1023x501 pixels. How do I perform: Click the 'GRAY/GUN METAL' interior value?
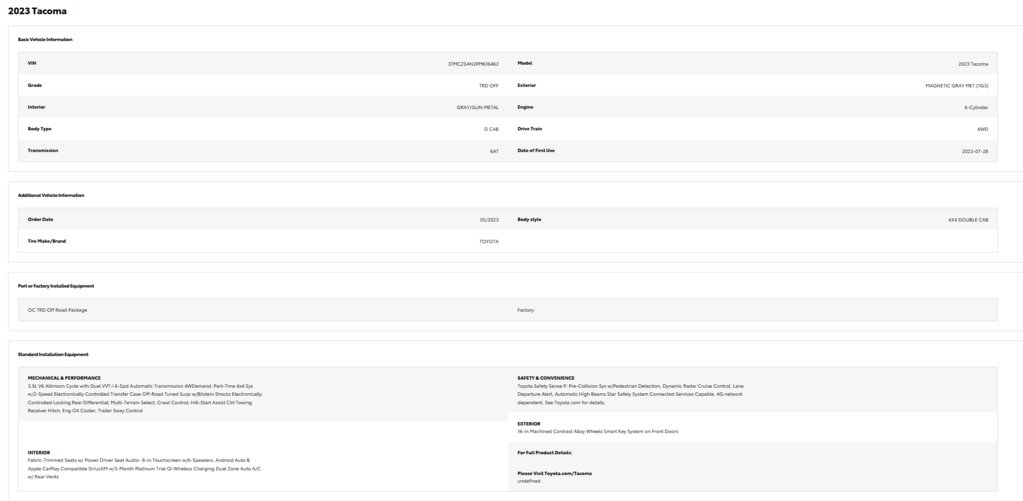478,107
